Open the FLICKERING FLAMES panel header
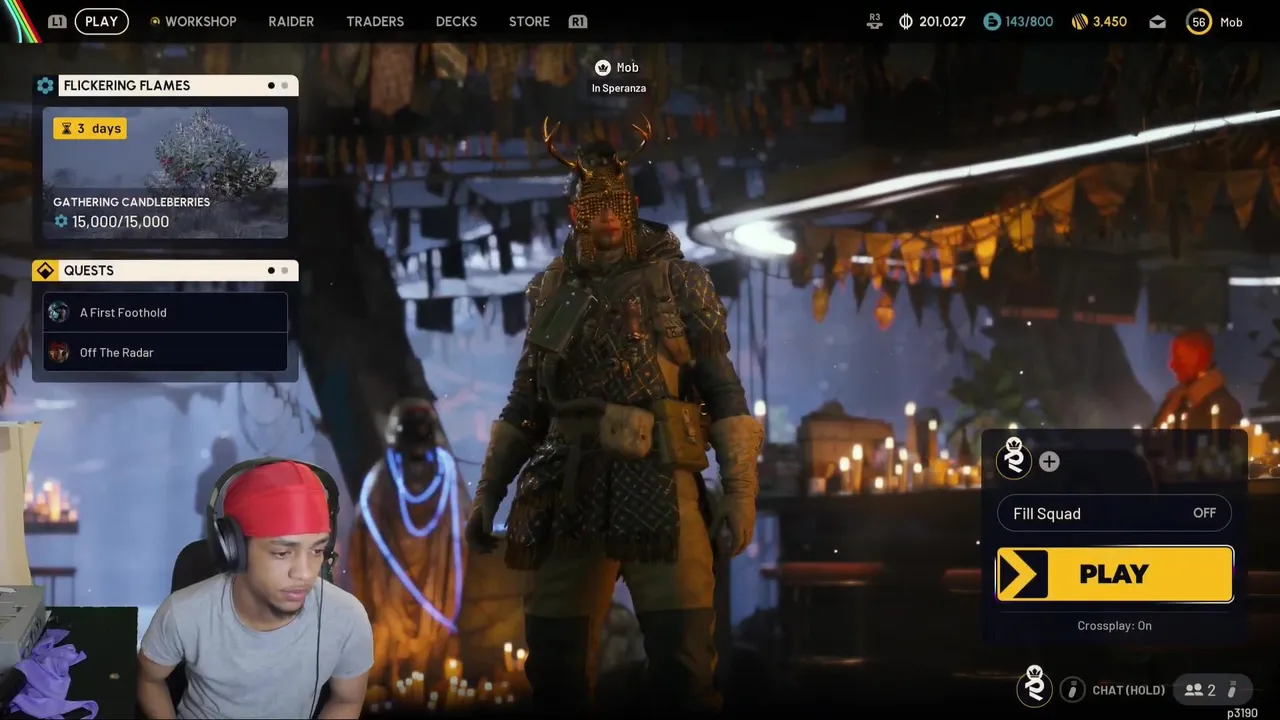Viewport: 1280px width, 720px height. pyautogui.click(x=178, y=85)
